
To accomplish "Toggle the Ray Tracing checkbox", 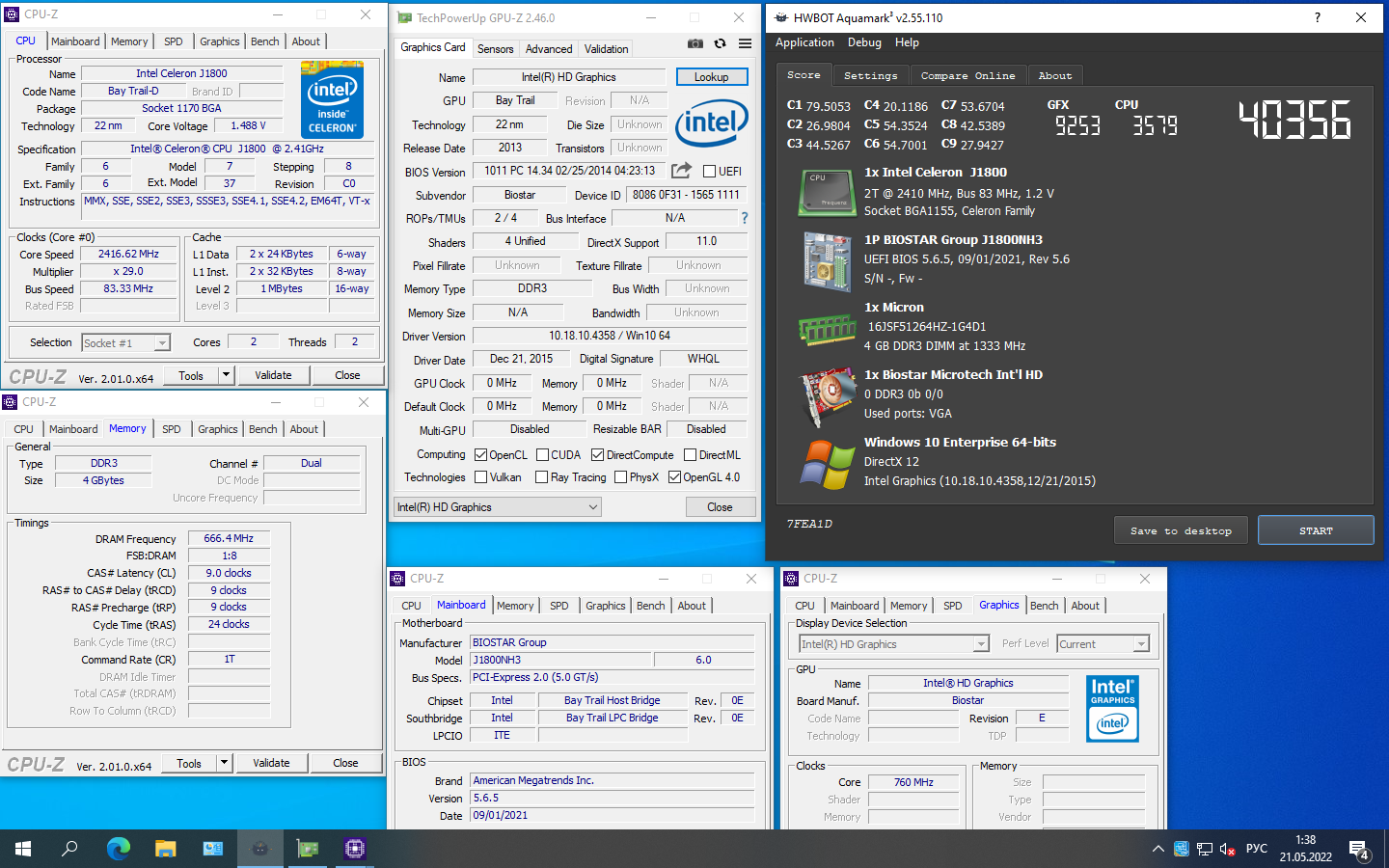I will point(541,477).
